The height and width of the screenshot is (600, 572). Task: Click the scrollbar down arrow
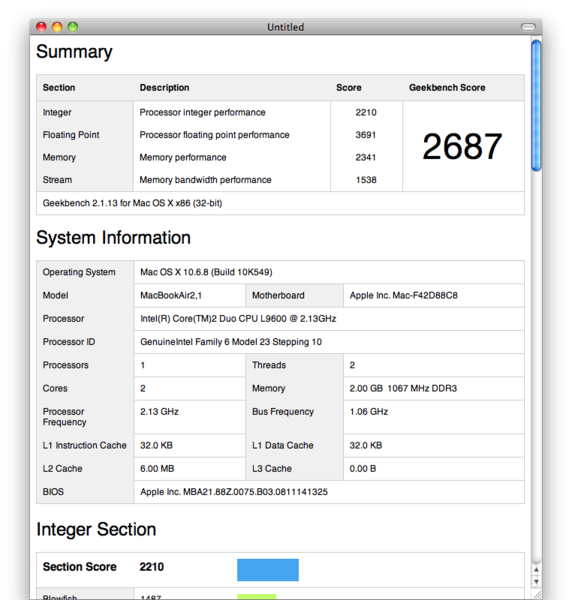click(x=536, y=582)
